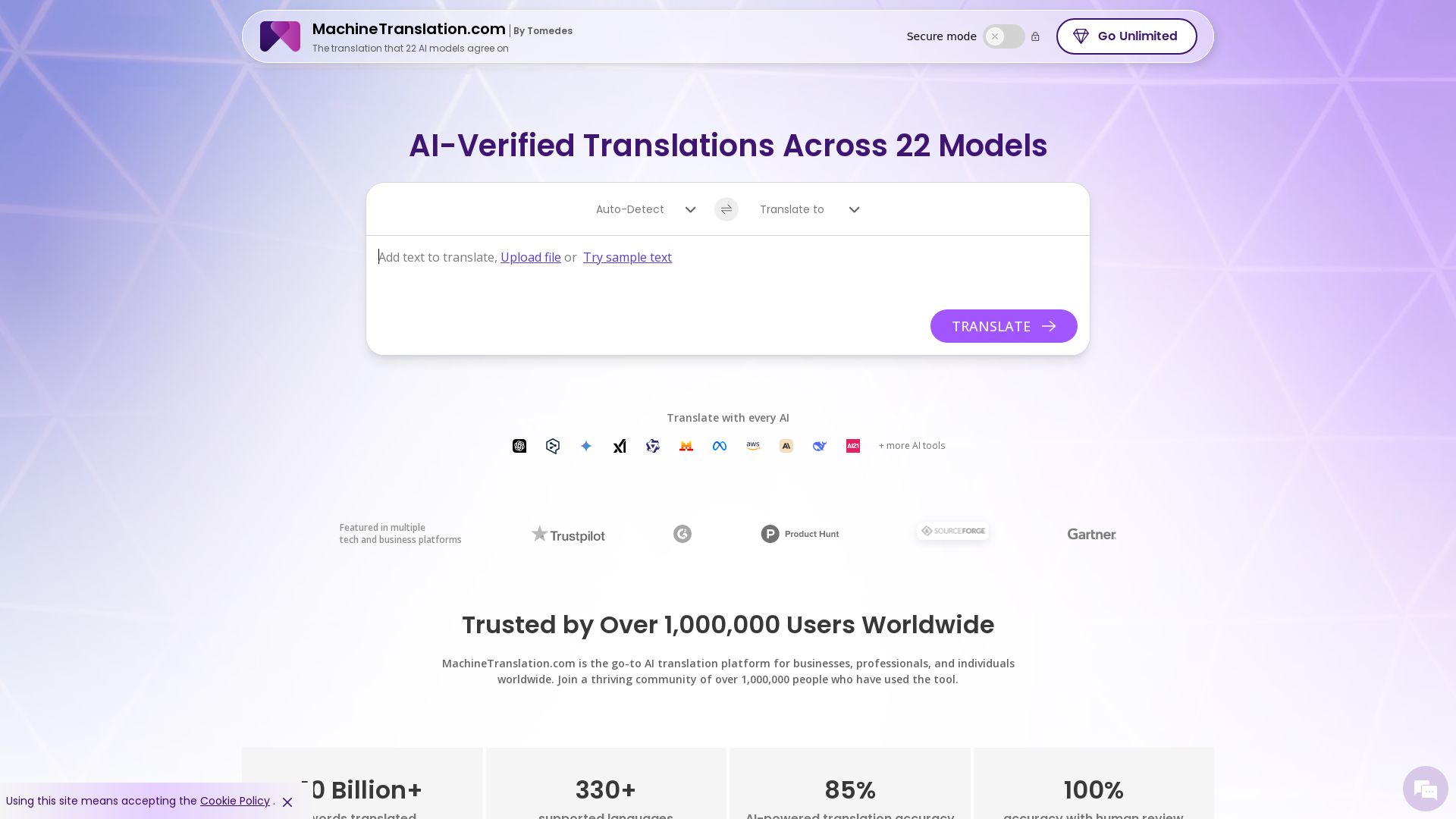The image size is (1456, 819).
Task: Click the AWS logo icon
Action: tap(753, 446)
